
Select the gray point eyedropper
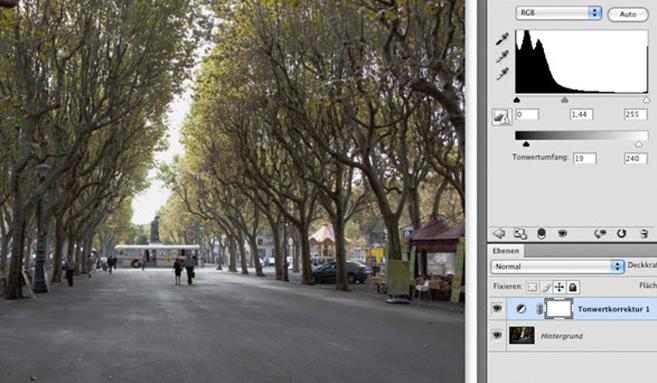502,57
